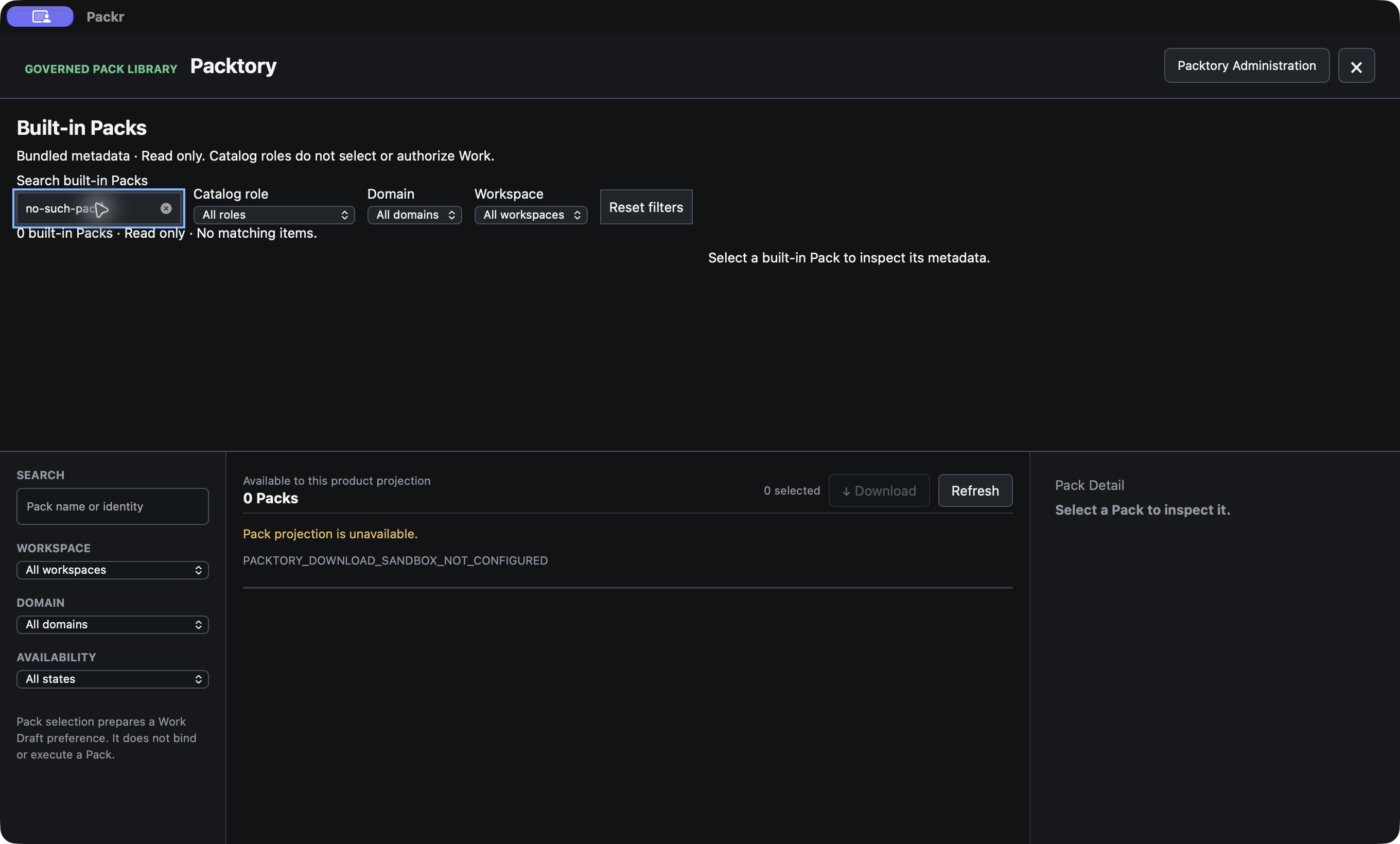Viewport: 1400px width, 844px height.
Task: Click the Pack Detail heading
Action: pyautogui.click(x=1089, y=486)
